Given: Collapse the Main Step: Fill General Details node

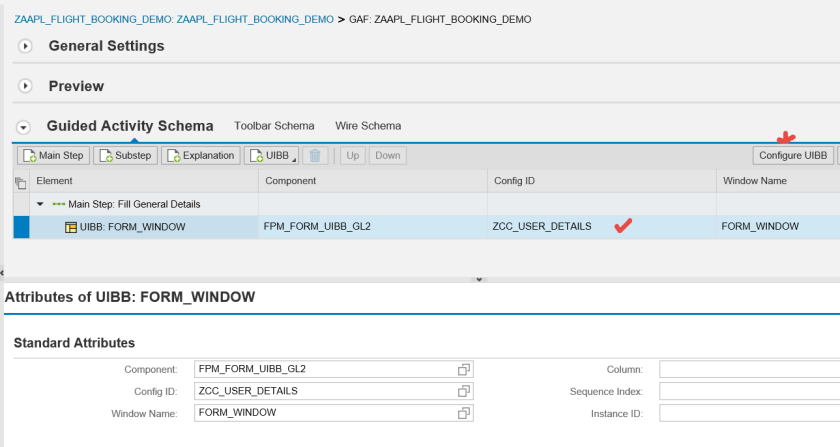Looking at the screenshot, I should pyautogui.click(x=40, y=204).
